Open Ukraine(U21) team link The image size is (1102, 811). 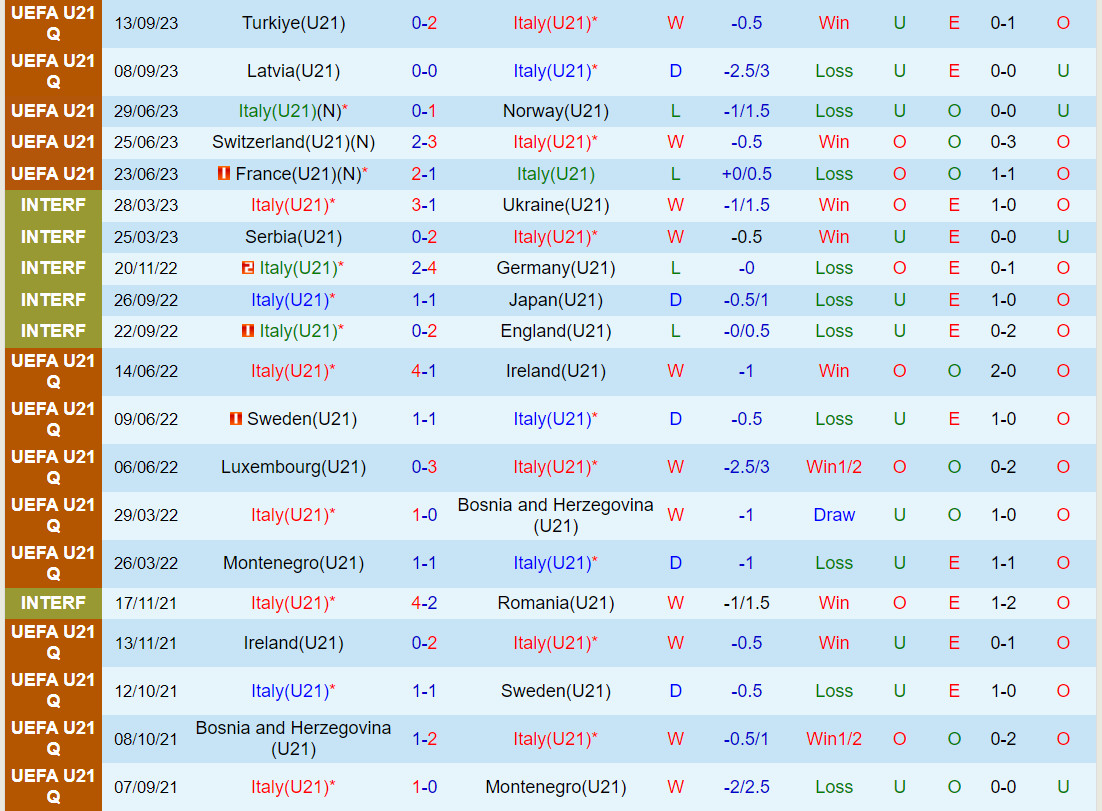tap(556, 205)
